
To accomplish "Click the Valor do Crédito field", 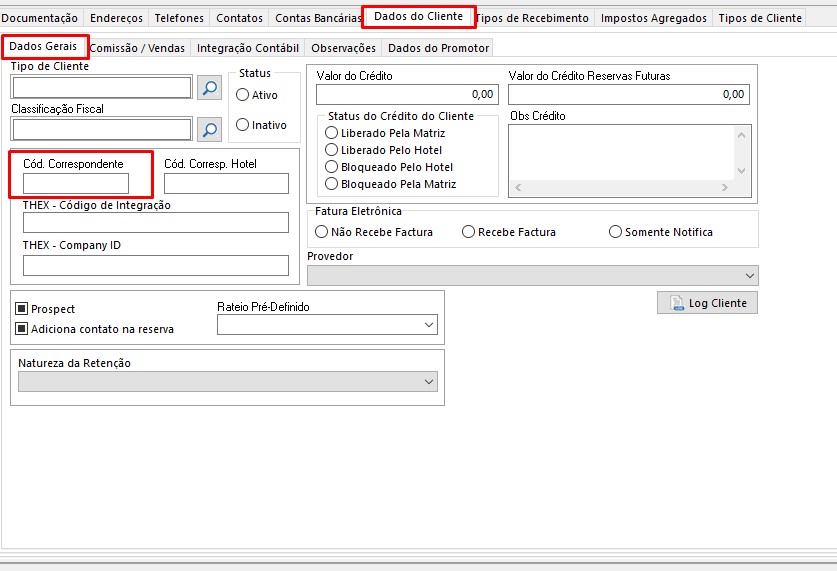I will coord(407,94).
